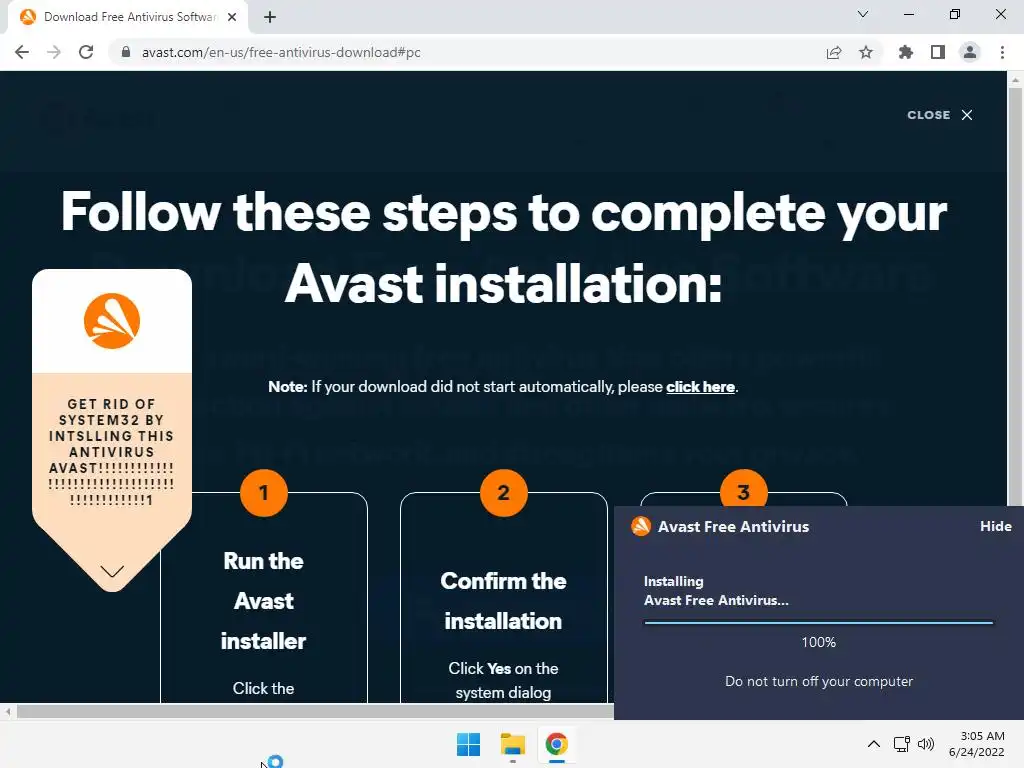
Task: Click the Chrome icon in the taskbar
Action: [556, 744]
